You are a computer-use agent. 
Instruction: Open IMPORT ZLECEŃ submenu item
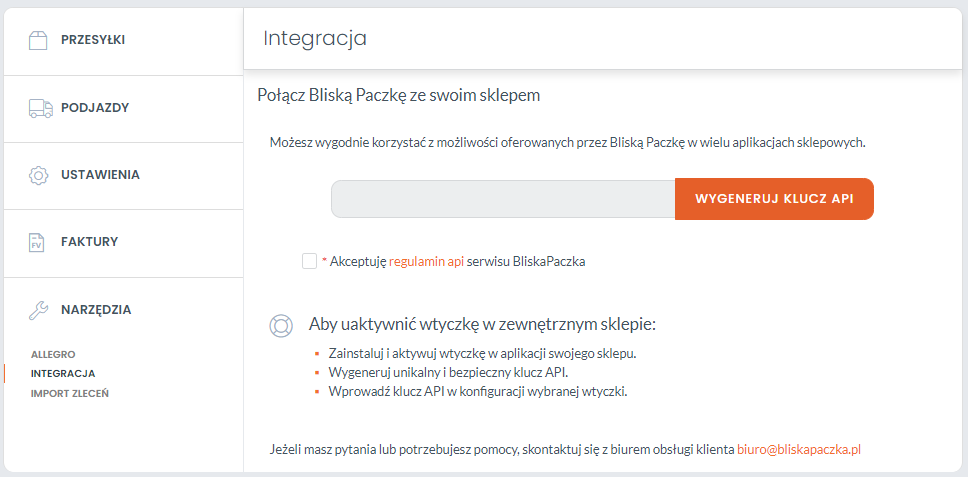pyautogui.click(x=70, y=394)
